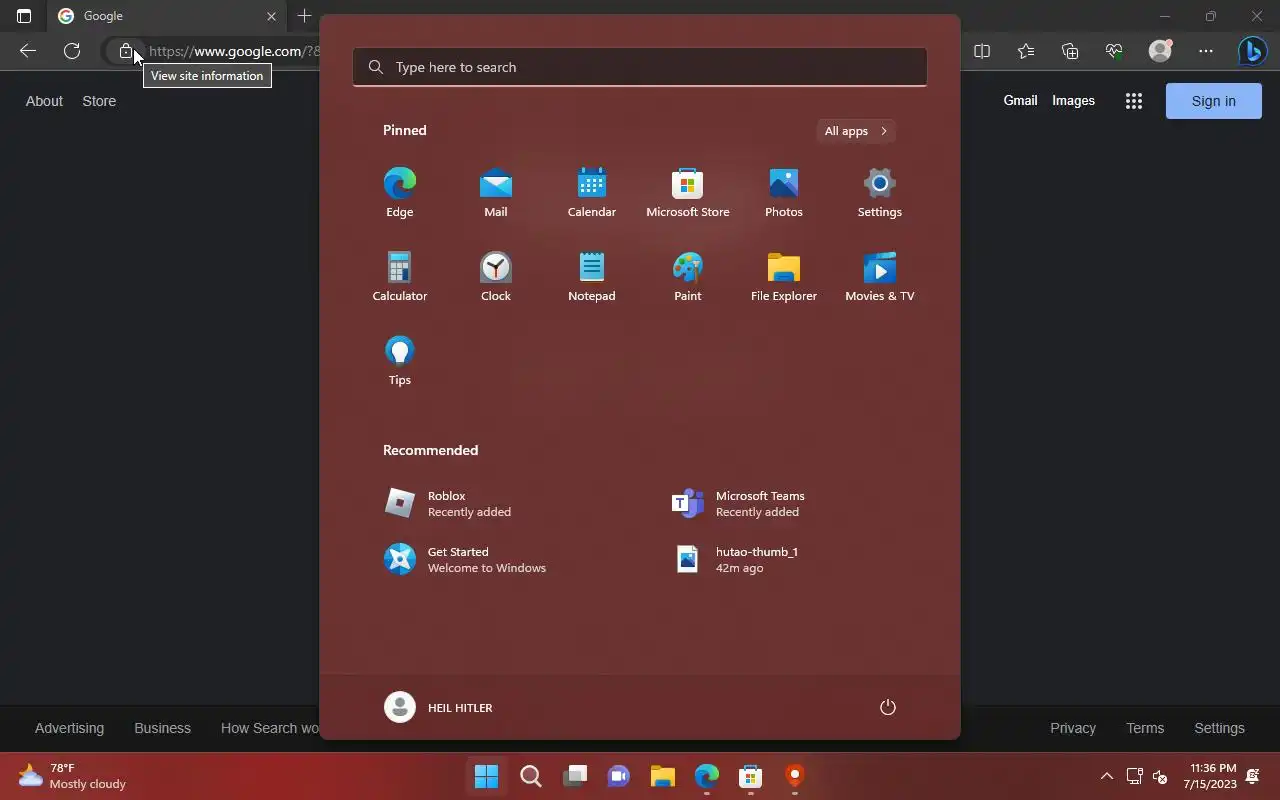Viewport: 1280px width, 800px height.
Task: Open Microsoft Store on the taskbar
Action: (751, 776)
